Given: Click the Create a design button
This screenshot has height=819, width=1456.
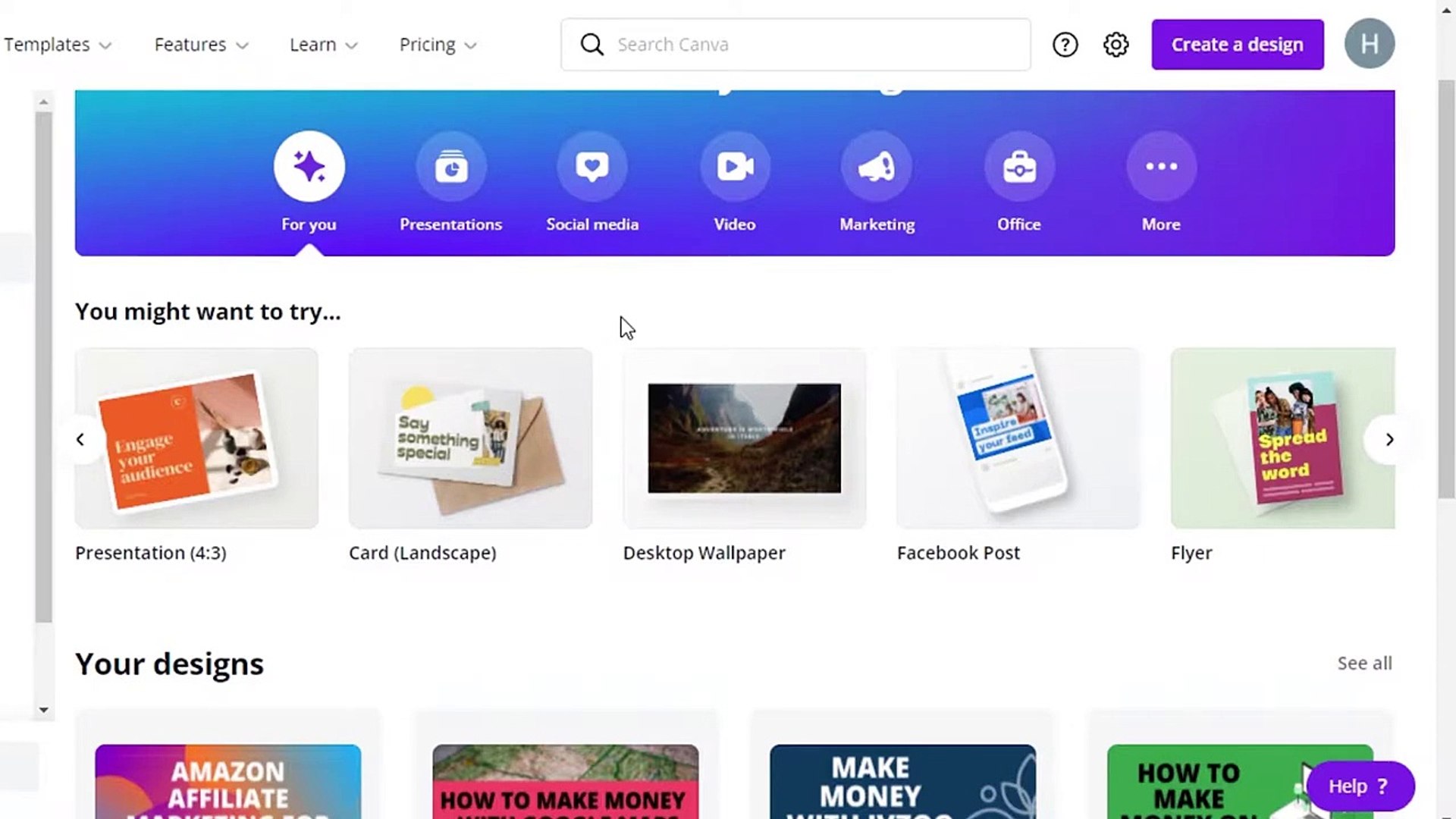Looking at the screenshot, I should [1237, 44].
